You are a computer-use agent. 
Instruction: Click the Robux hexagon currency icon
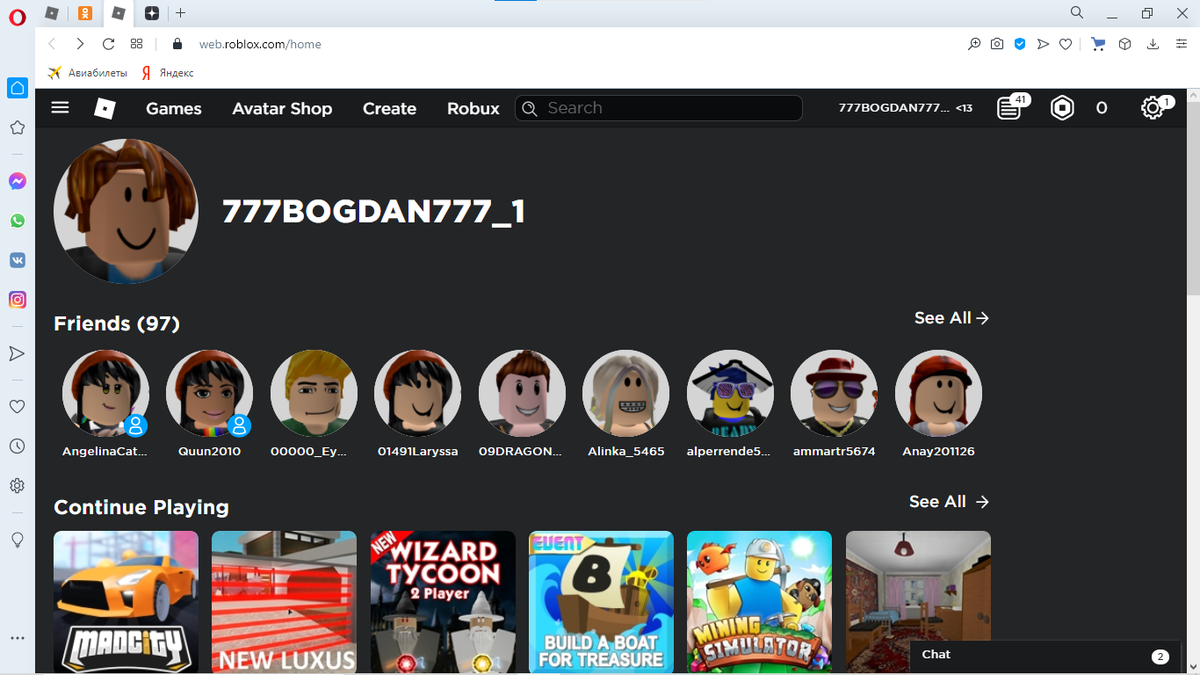(x=1062, y=108)
